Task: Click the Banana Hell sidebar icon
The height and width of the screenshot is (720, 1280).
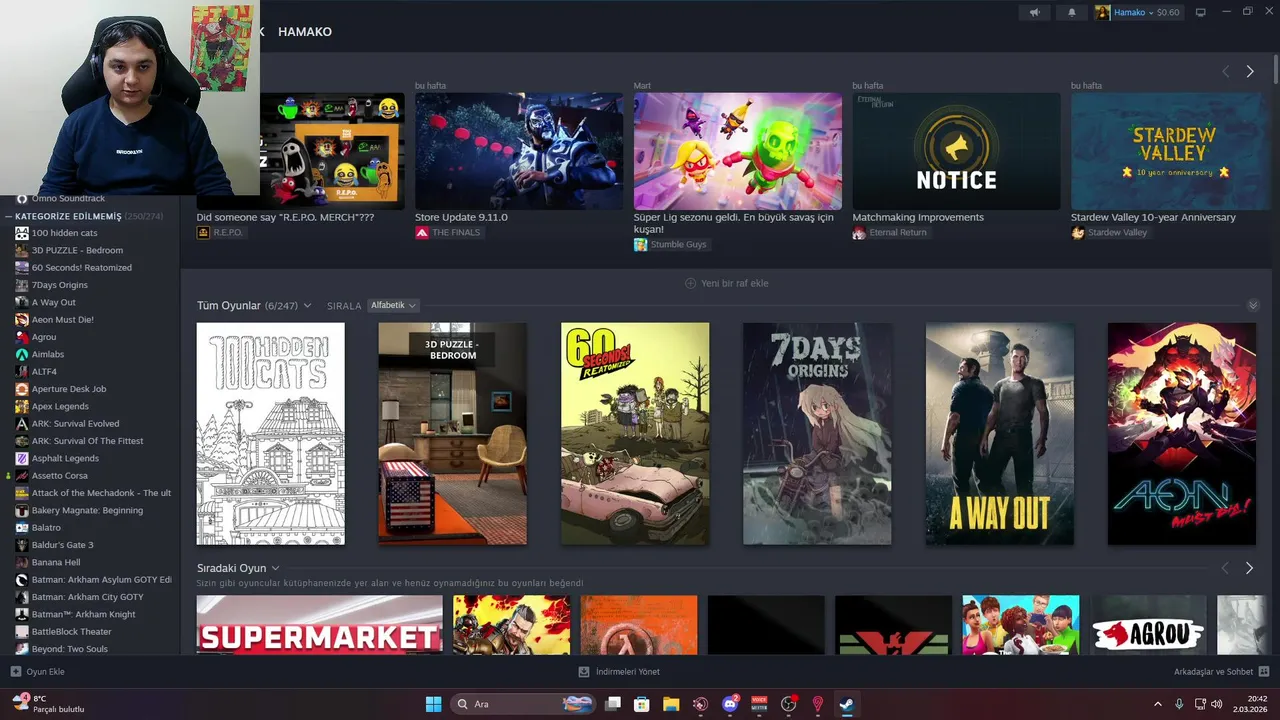Action: click(x=22, y=562)
